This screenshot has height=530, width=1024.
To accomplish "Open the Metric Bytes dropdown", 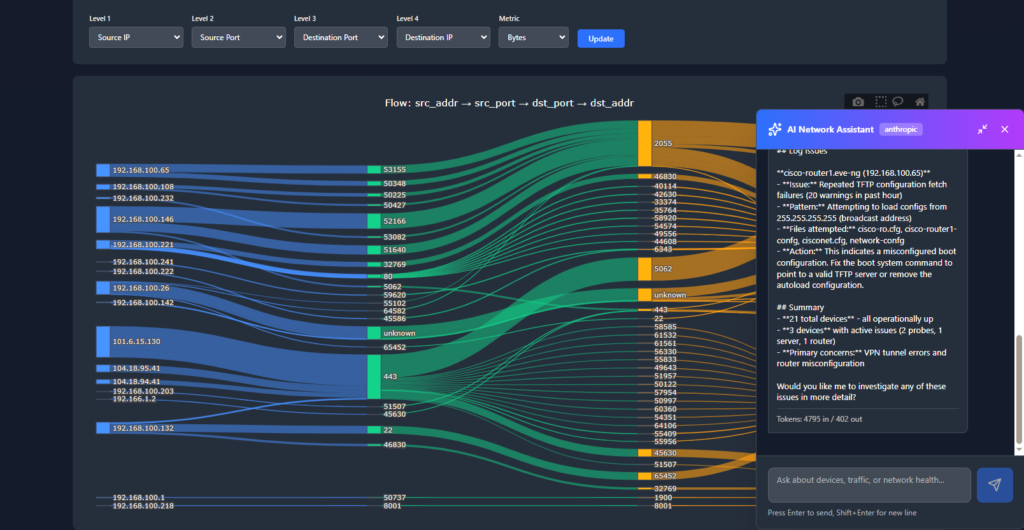I will pos(533,38).
